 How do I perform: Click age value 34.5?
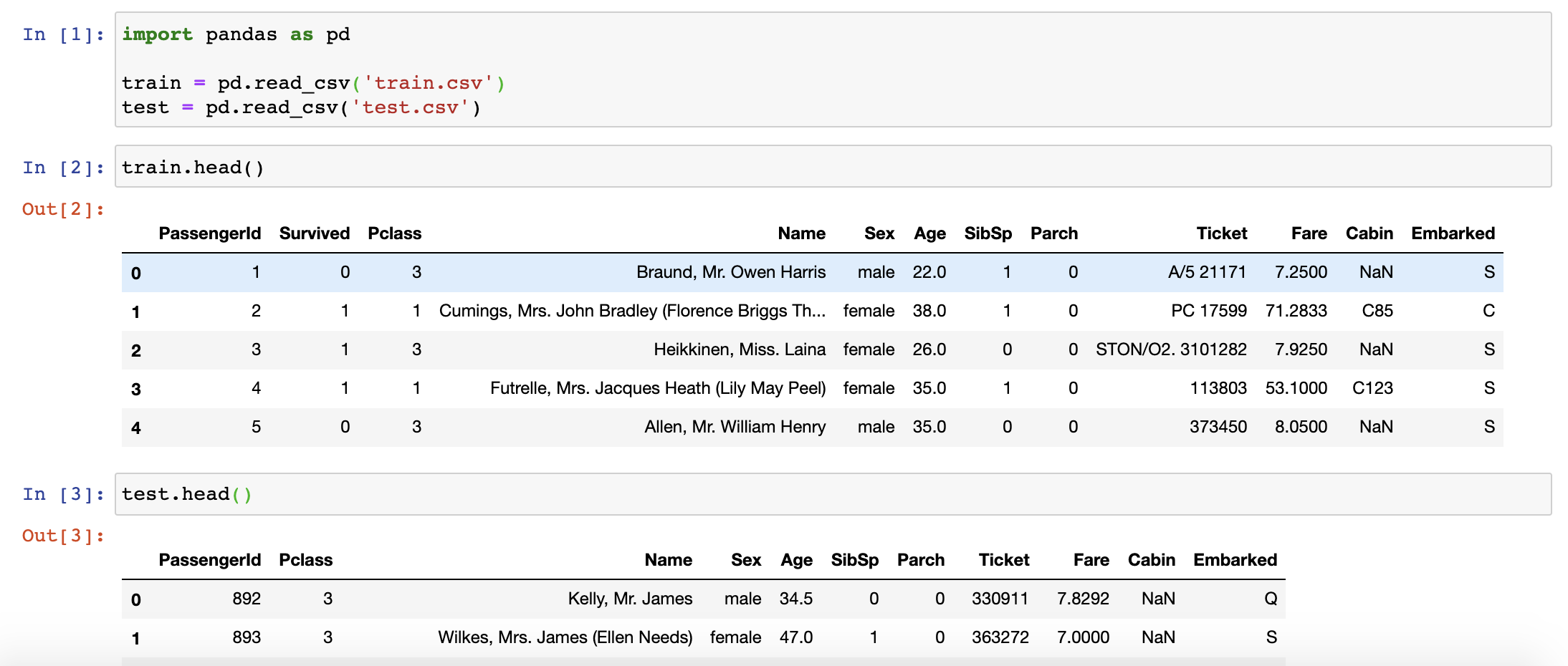click(x=796, y=599)
